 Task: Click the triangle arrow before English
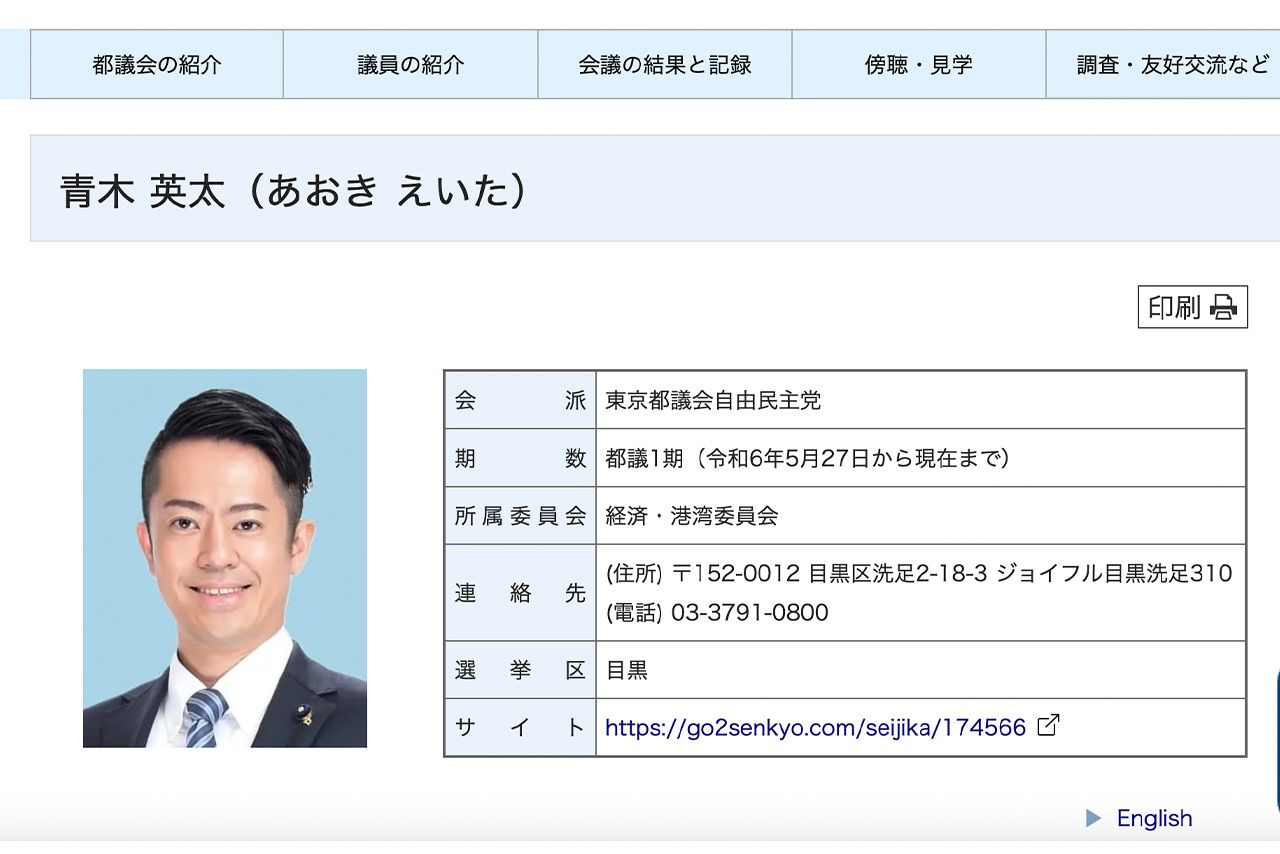point(1093,818)
